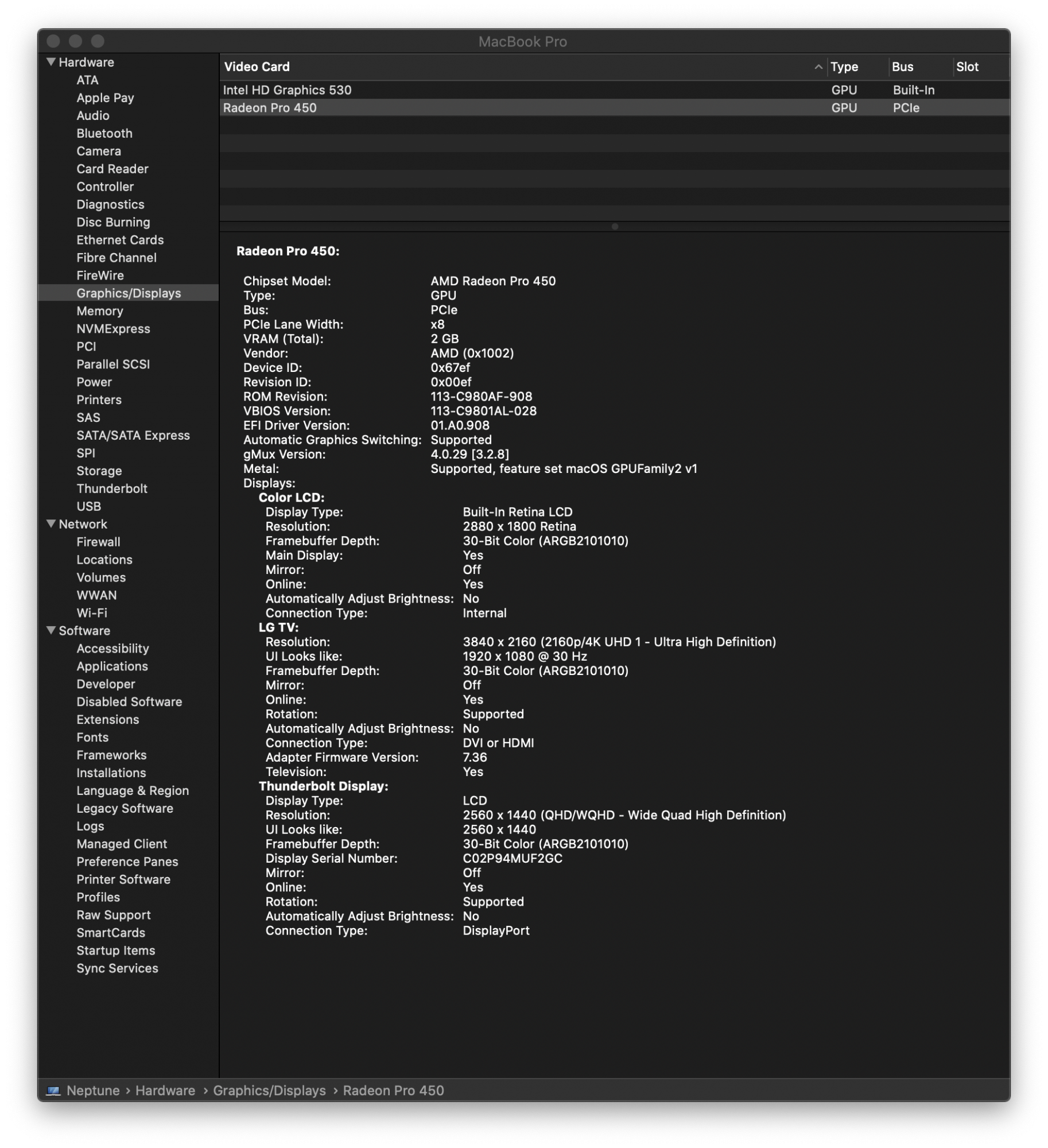Image resolution: width=1048 pixels, height=1148 pixels.
Task: Open Disc Burning in the sidebar
Action: [x=113, y=222]
